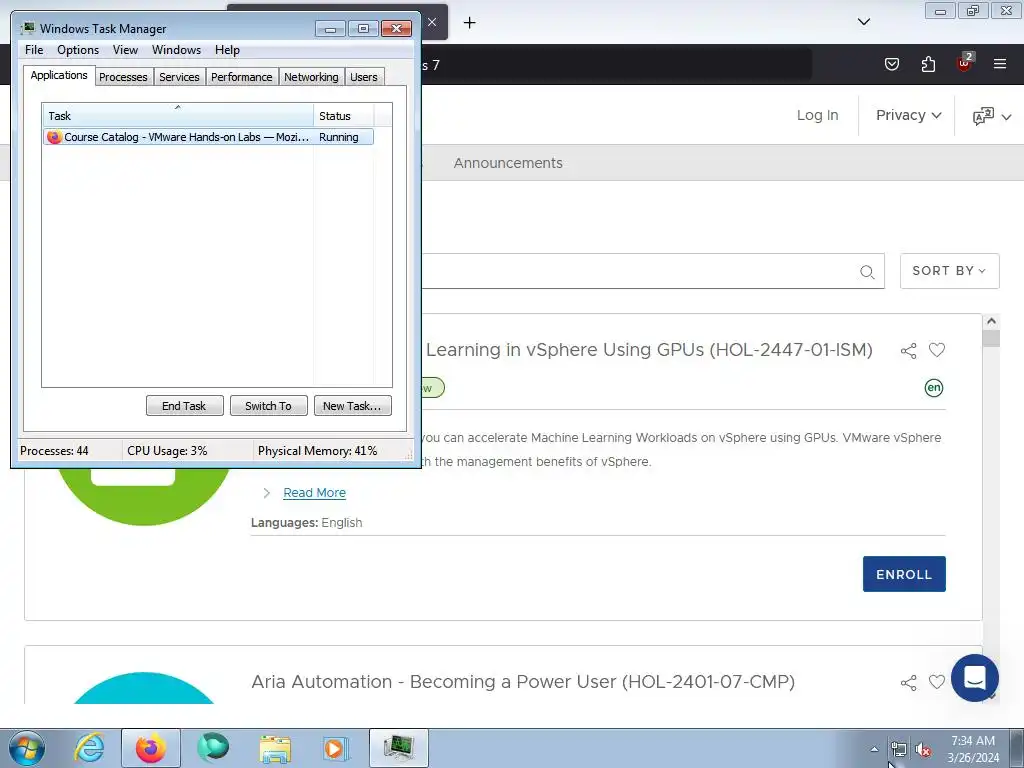
Task: Switch to the Processes tab
Action: [123, 77]
